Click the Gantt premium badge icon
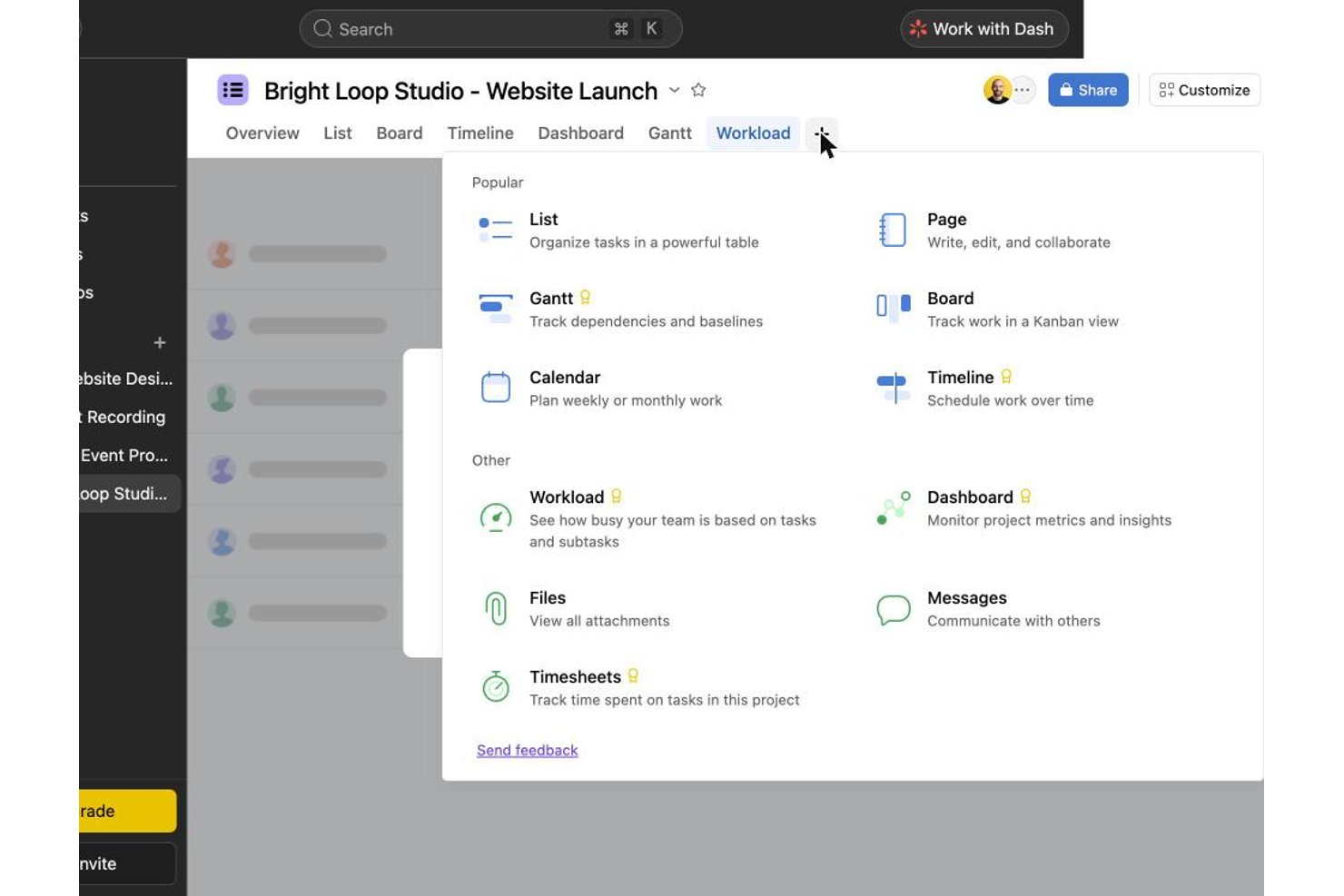 pyautogui.click(x=585, y=297)
